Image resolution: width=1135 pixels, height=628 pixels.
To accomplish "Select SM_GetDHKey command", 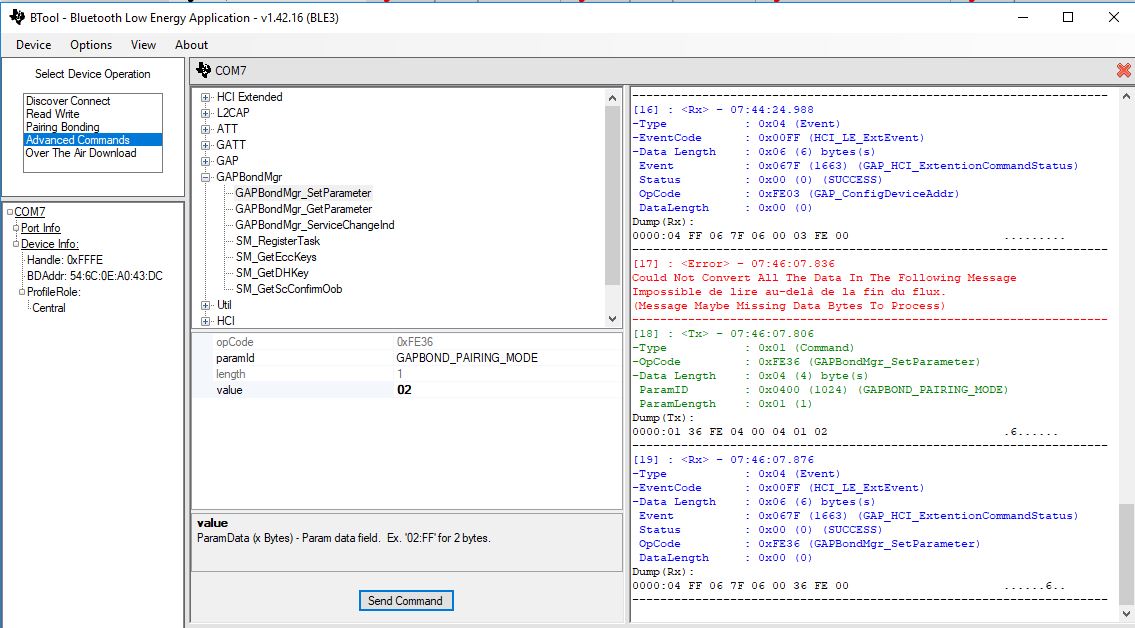I will (272, 273).
